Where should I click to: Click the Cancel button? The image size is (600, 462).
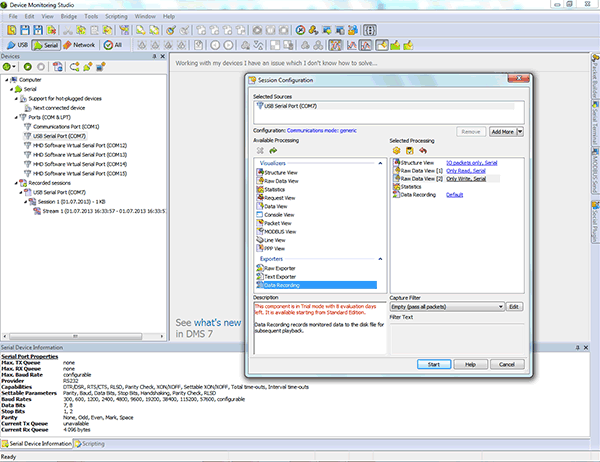(x=507, y=364)
